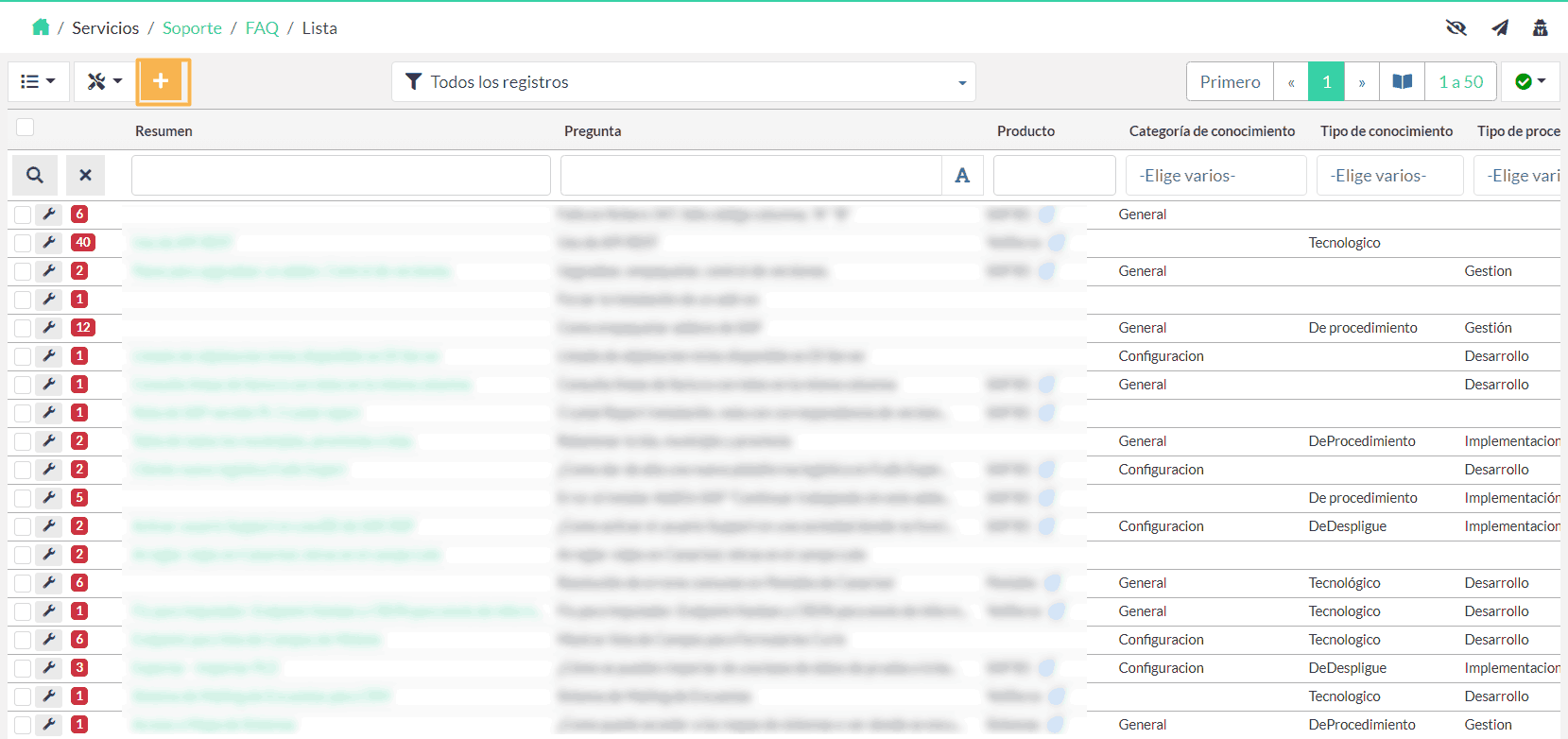Clear filters with the X icon
Viewport: 1568px width, 739px height.
coord(85,175)
